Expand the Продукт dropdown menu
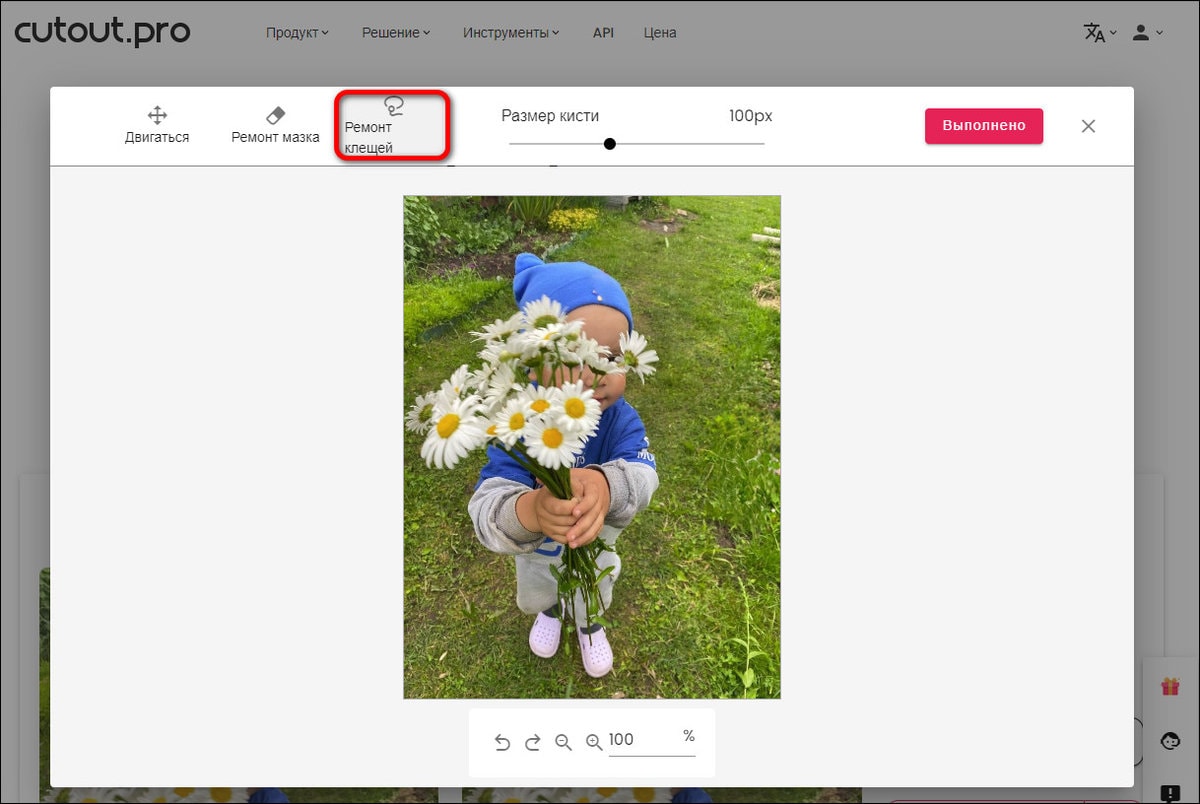1200x804 pixels. pos(297,33)
